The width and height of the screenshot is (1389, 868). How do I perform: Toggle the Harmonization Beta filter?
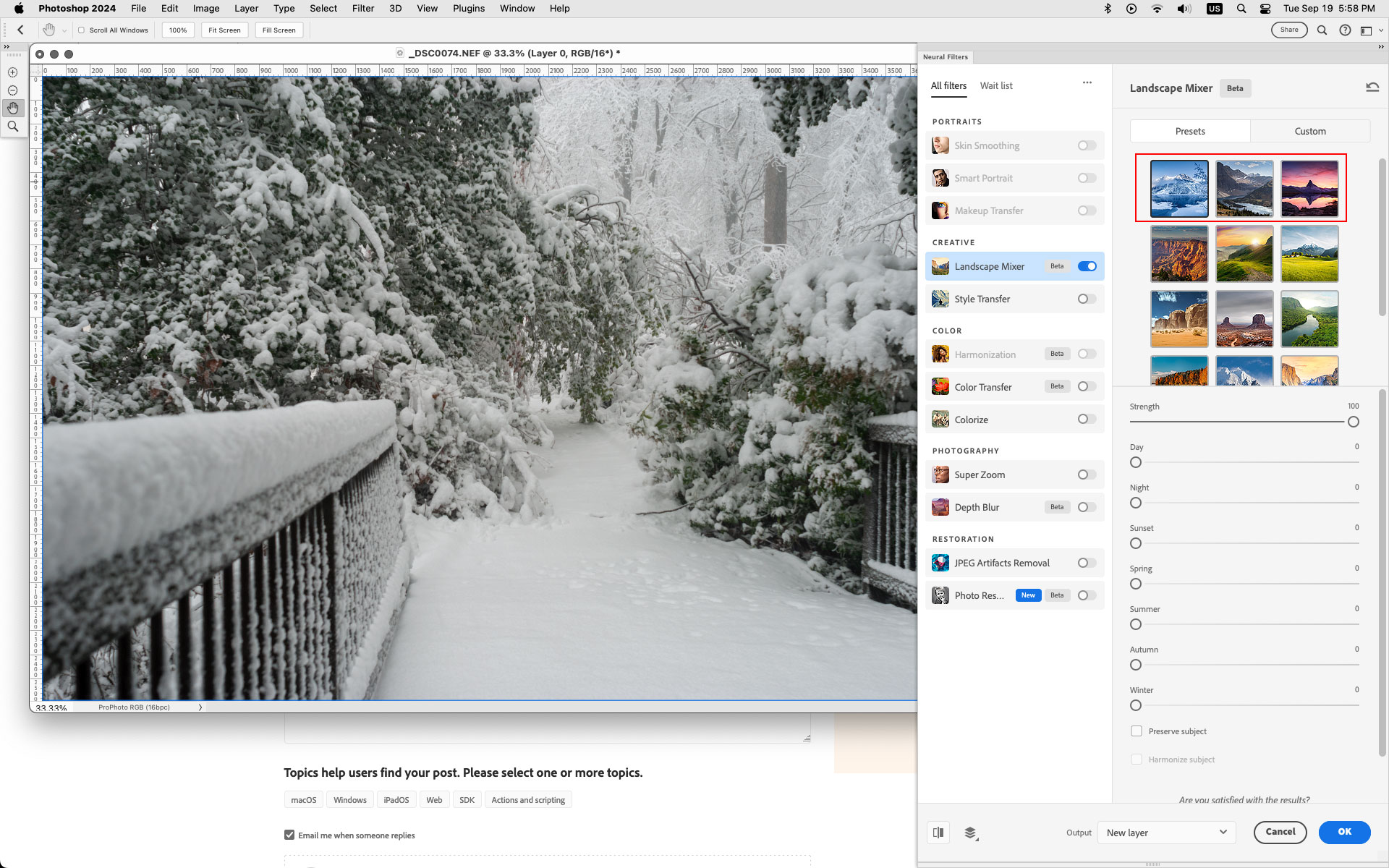tap(1086, 354)
